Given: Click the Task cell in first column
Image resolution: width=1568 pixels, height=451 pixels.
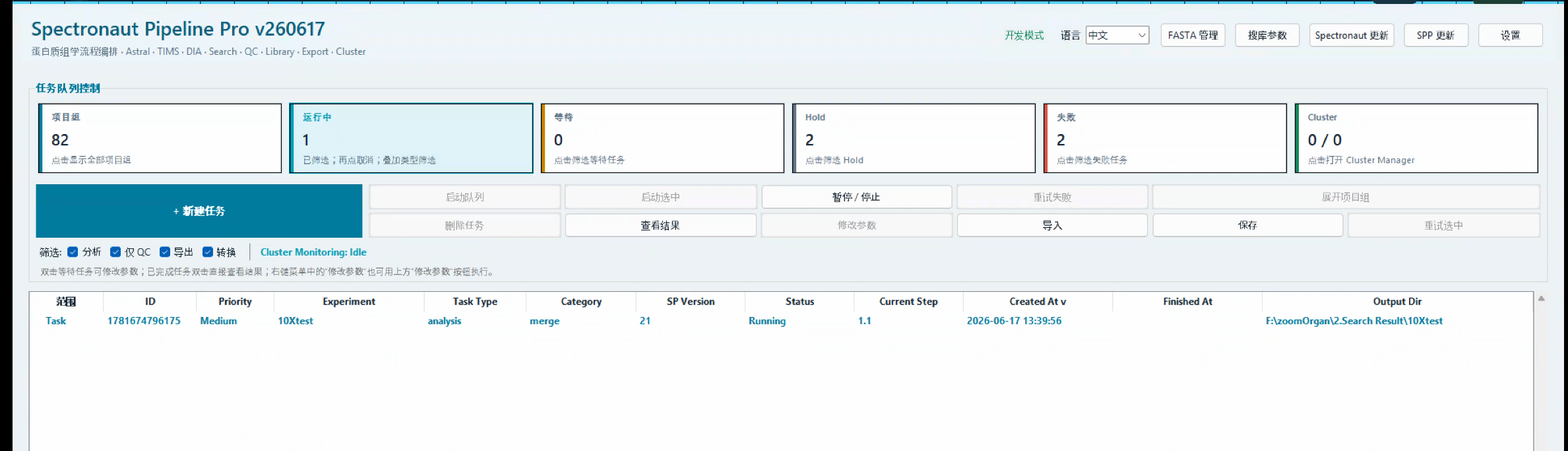Looking at the screenshot, I should pos(56,321).
